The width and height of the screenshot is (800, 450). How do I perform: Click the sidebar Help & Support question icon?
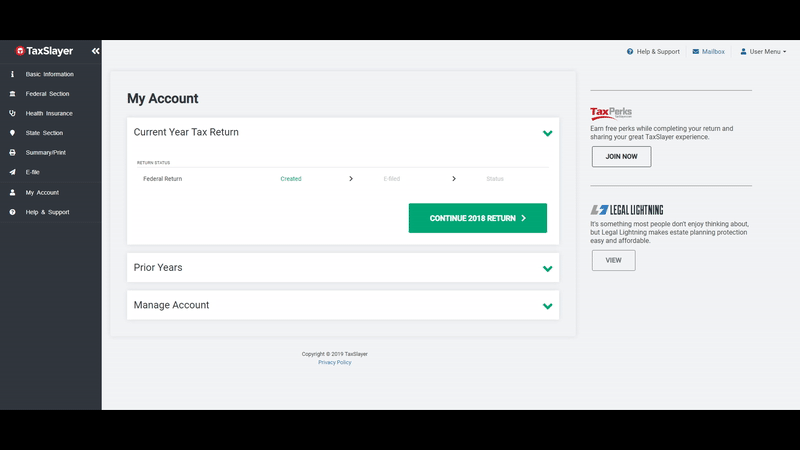12,212
